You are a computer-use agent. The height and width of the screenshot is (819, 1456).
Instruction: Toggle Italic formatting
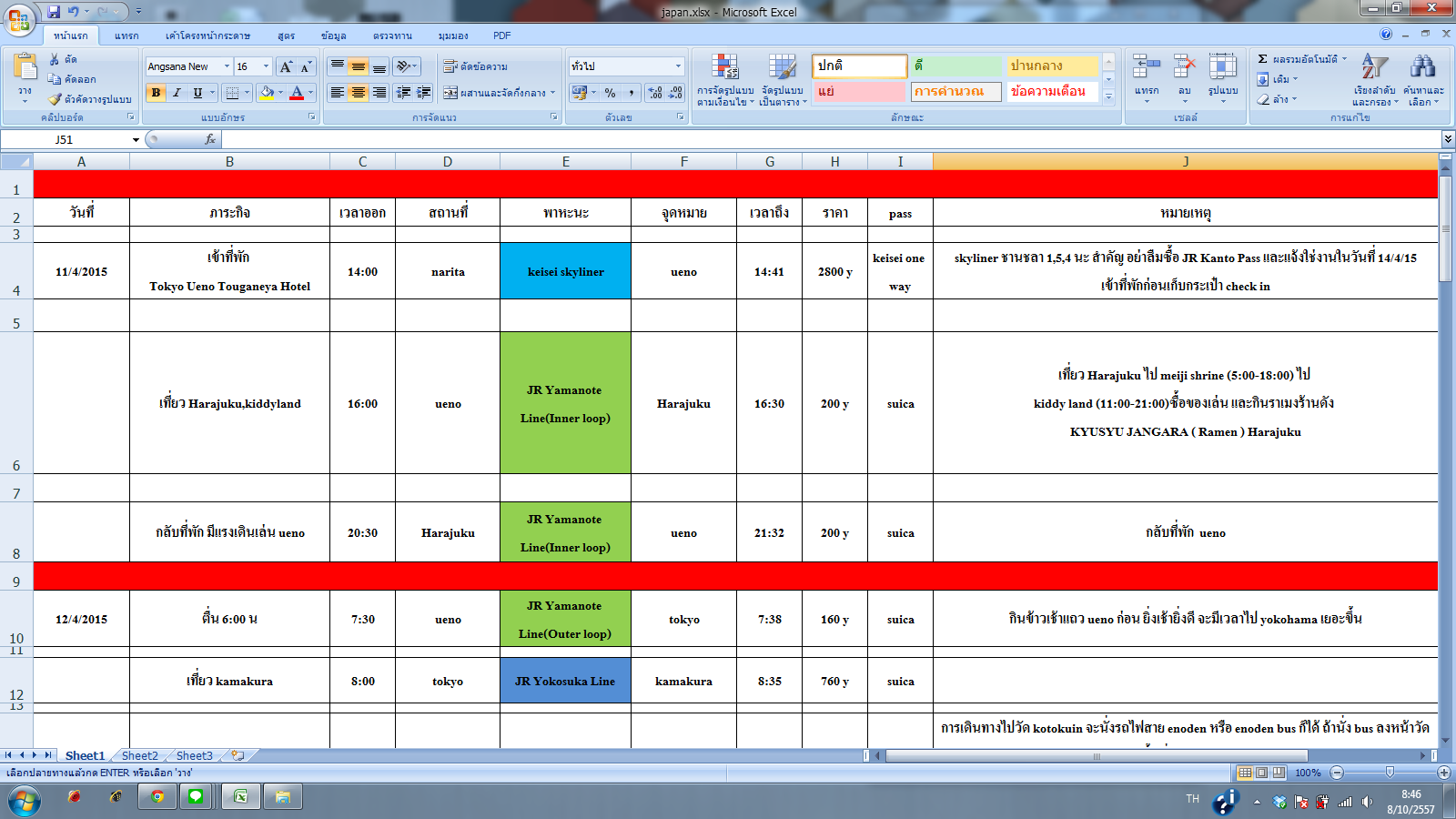[x=177, y=93]
